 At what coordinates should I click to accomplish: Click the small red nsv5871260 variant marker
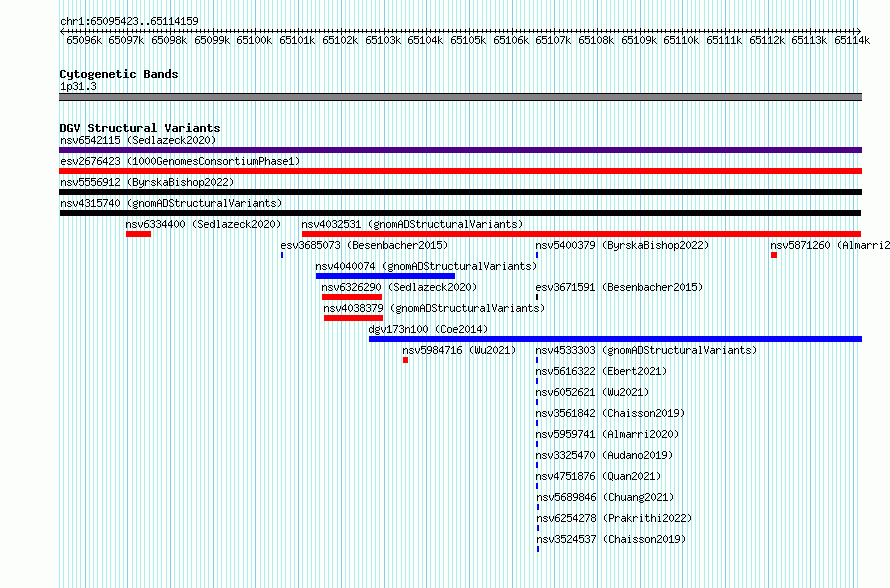(774, 255)
